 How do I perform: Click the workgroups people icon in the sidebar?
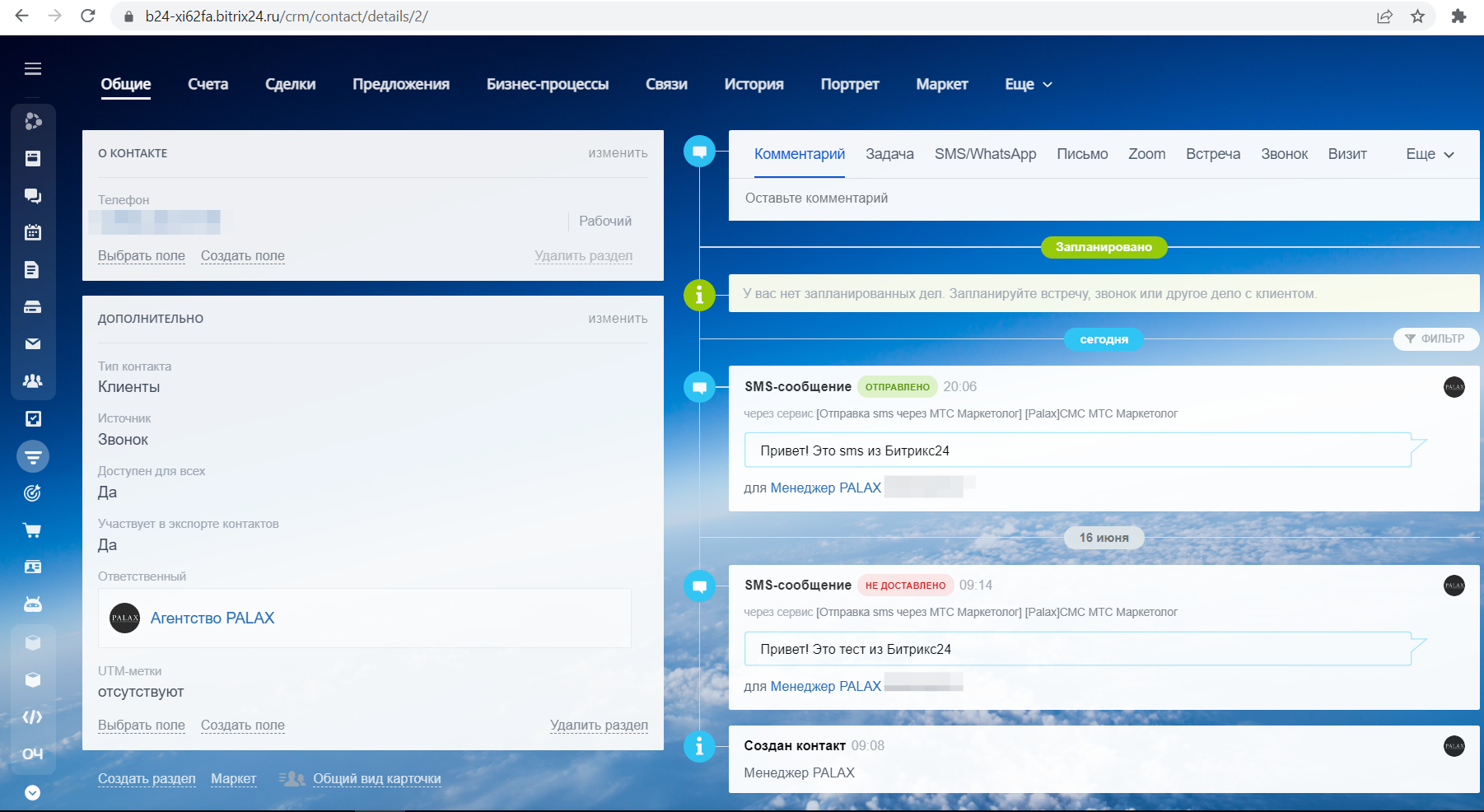pyautogui.click(x=33, y=380)
